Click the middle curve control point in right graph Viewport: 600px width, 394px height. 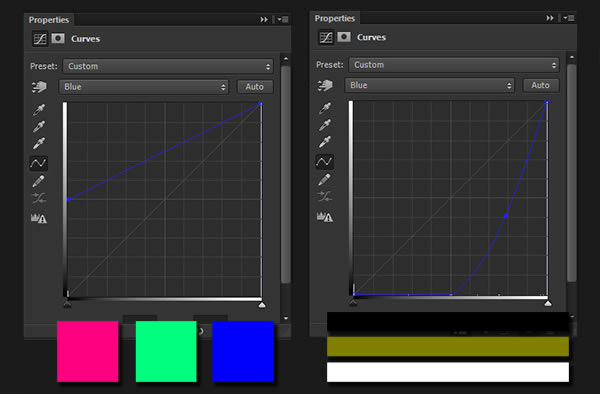click(x=505, y=216)
